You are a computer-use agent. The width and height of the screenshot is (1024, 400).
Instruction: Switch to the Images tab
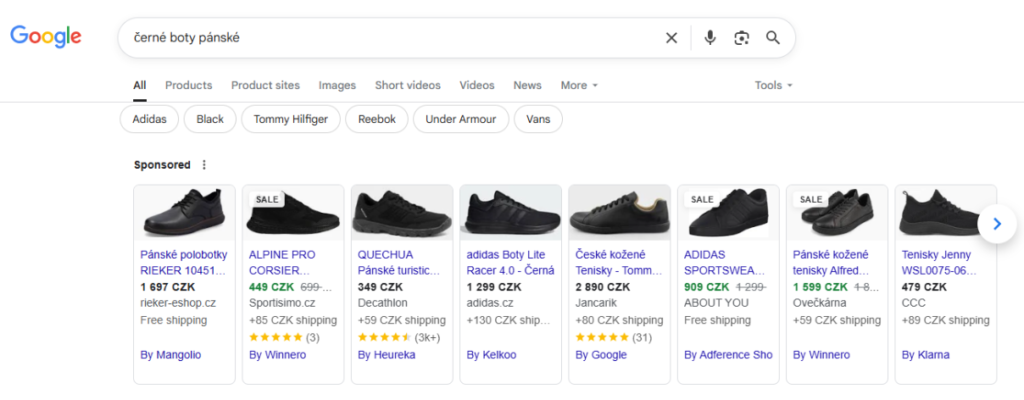[337, 85]
